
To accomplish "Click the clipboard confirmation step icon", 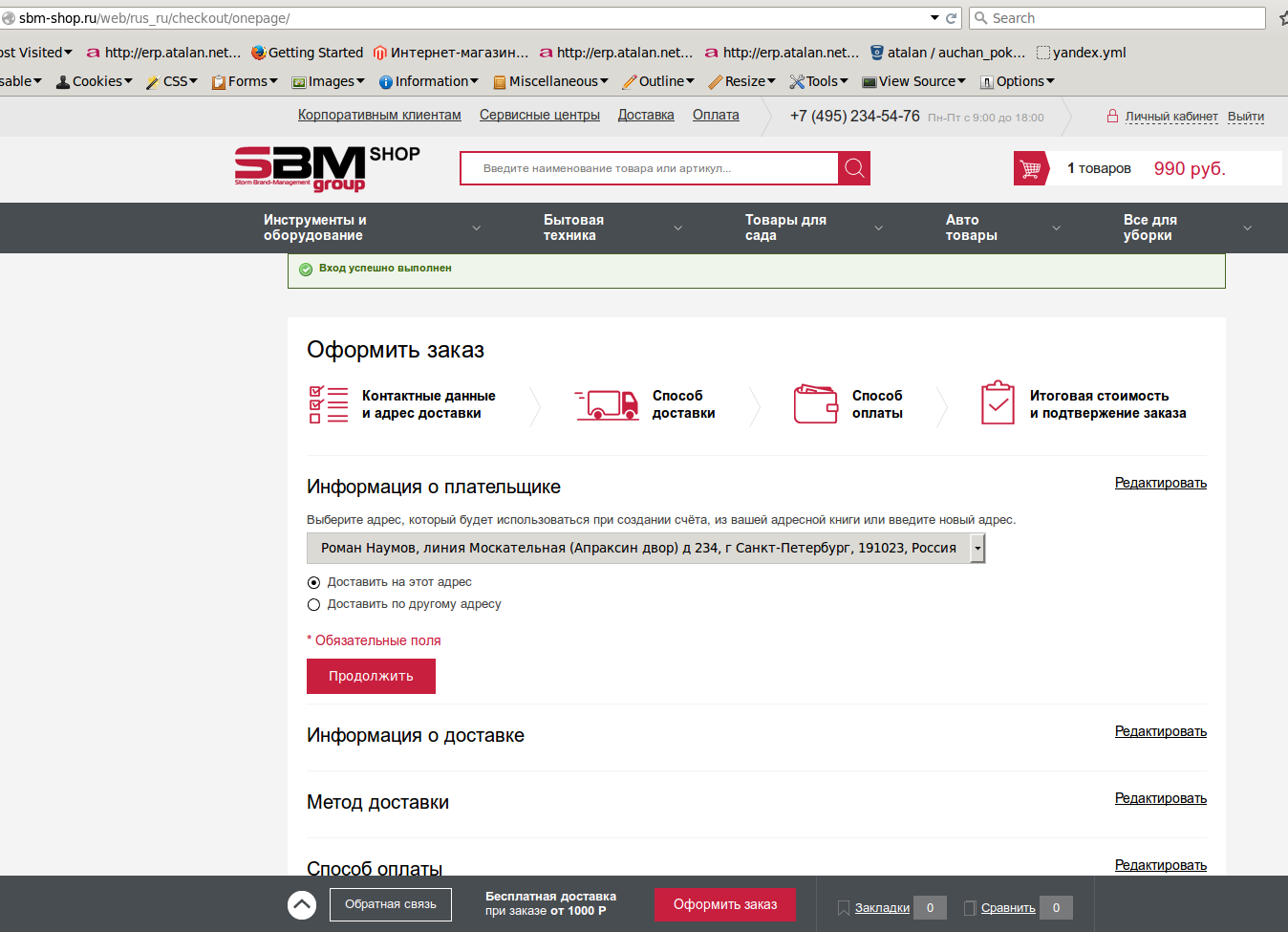I will pos(998,402).
